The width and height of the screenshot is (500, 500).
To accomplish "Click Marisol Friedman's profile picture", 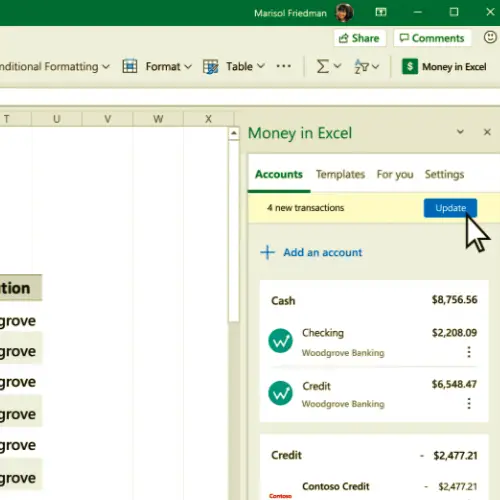I will (x=344, y=13).
